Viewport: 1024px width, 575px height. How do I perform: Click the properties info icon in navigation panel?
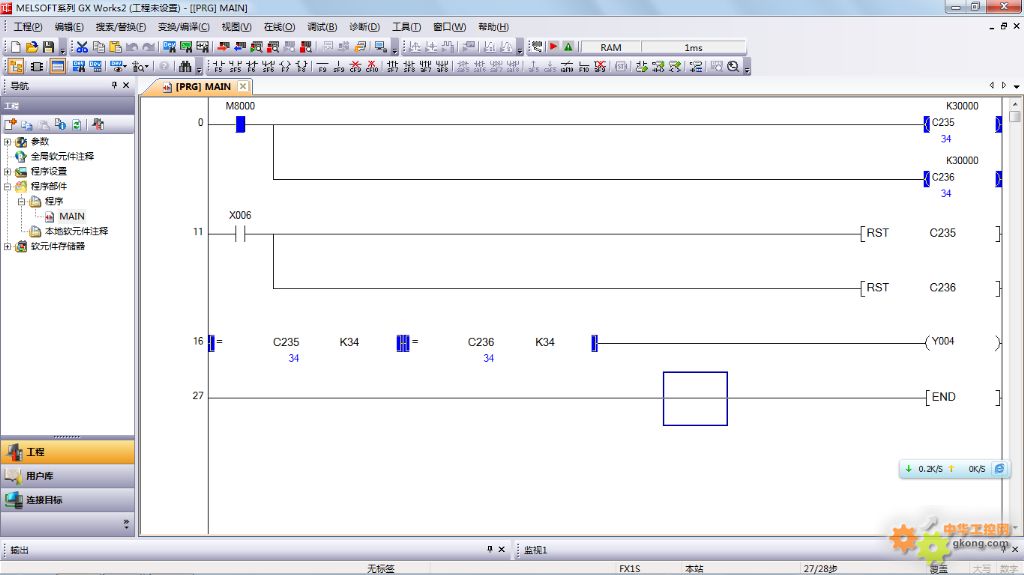click(x=61, y=124)
